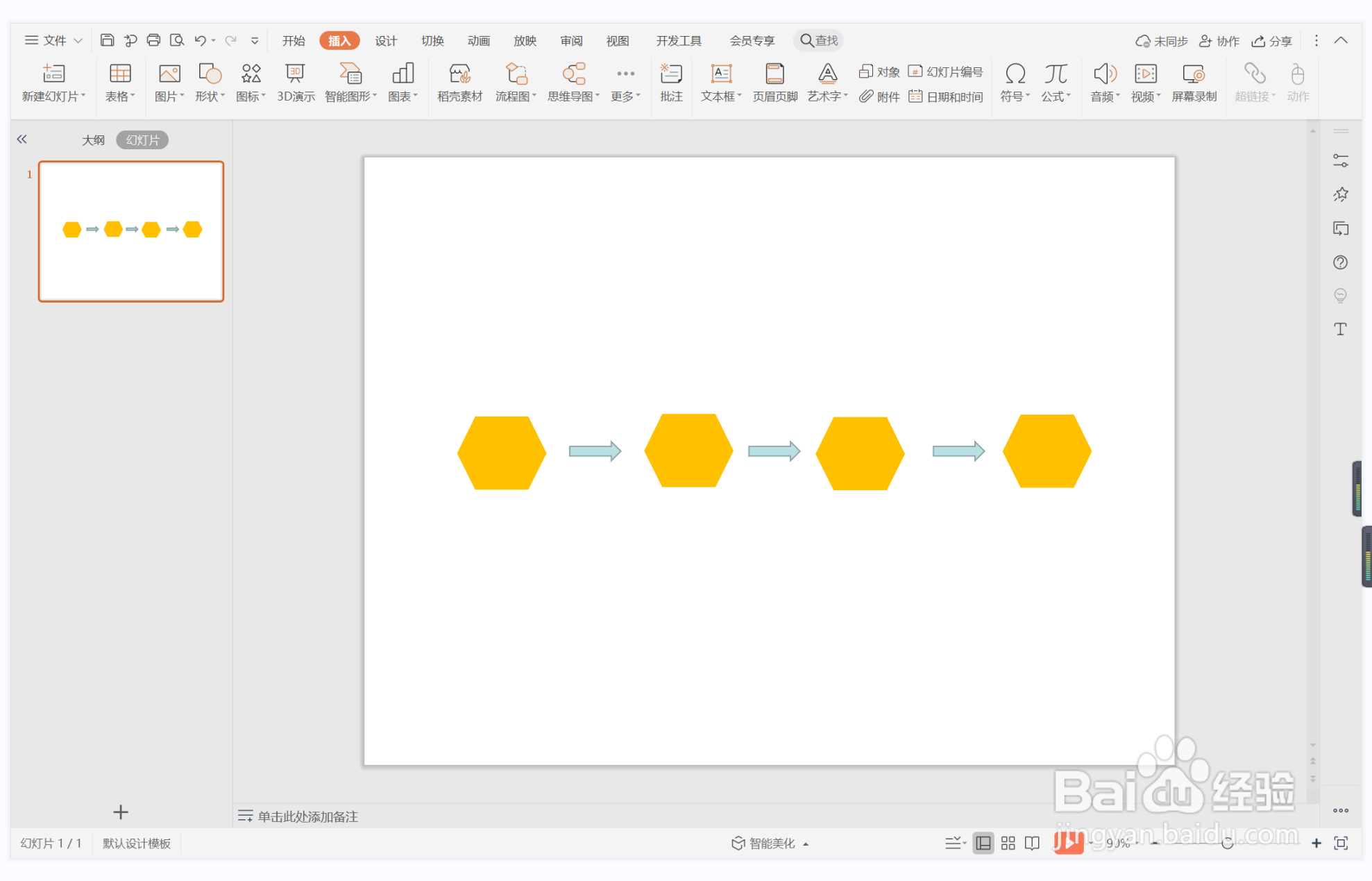
Task: Click the Symbol omega icon
Action: [x=1015, y=74]
